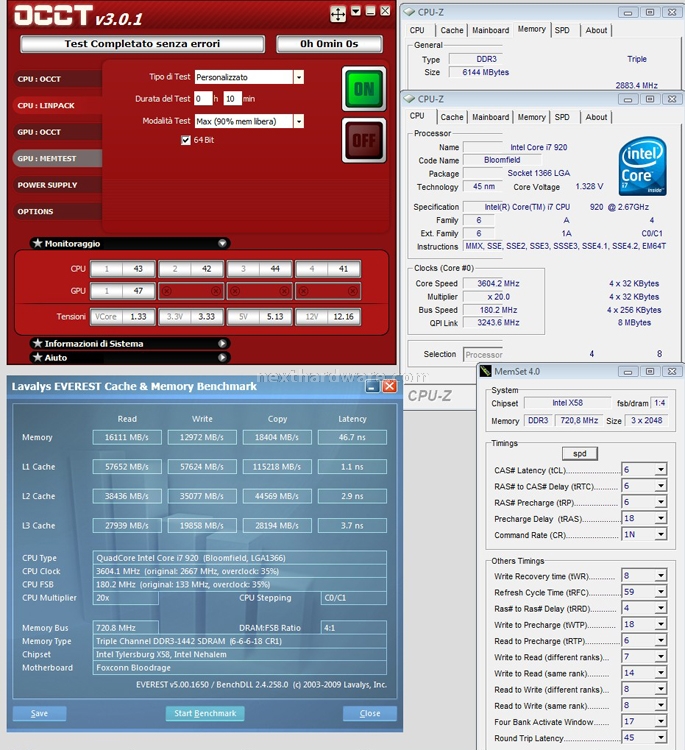Open the RAS# to CAS# Delay dropdown
Viewport: 685px width, 750px height.
(661, 486)
